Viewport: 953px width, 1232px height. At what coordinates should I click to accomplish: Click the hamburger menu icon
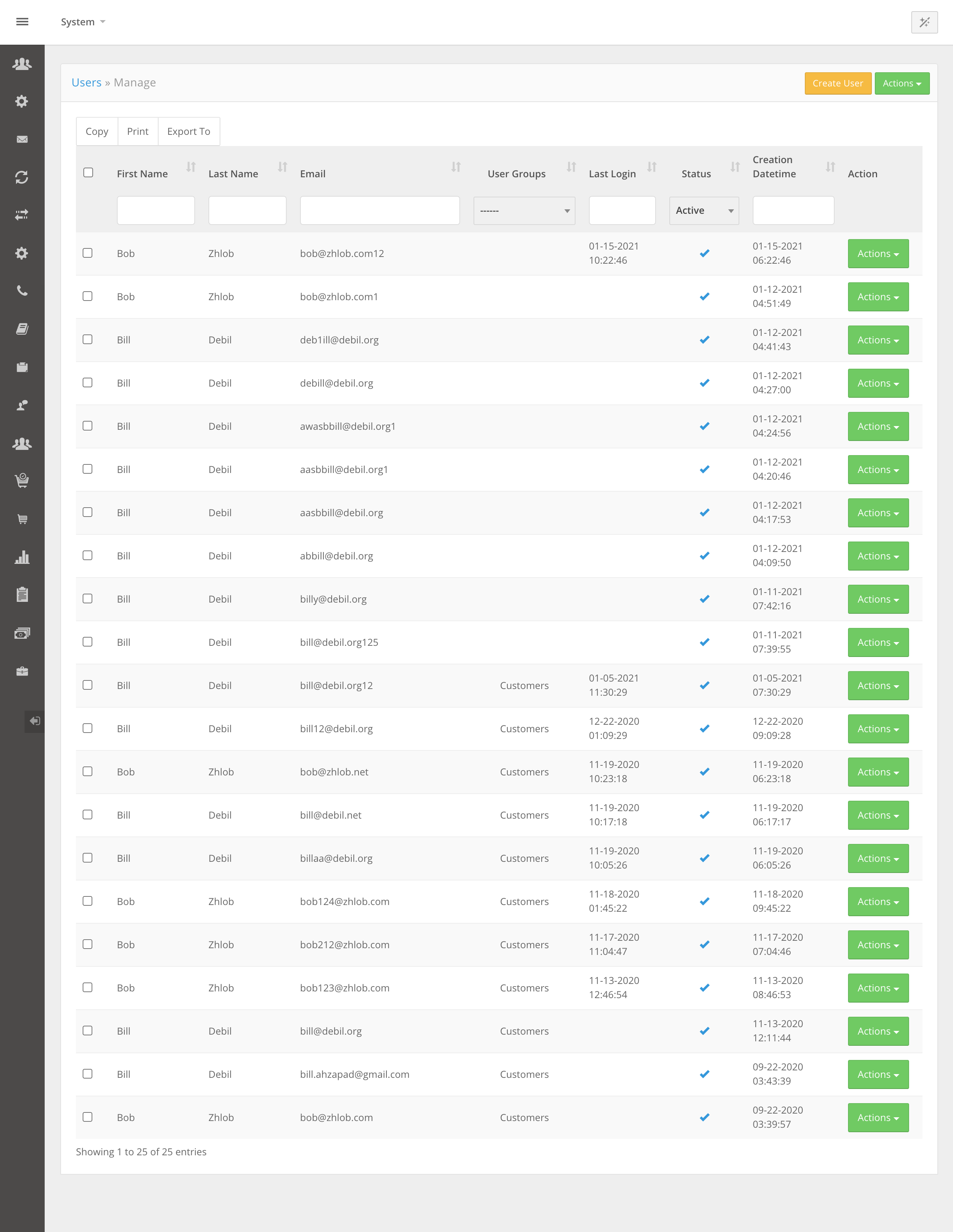coord(22,22)
